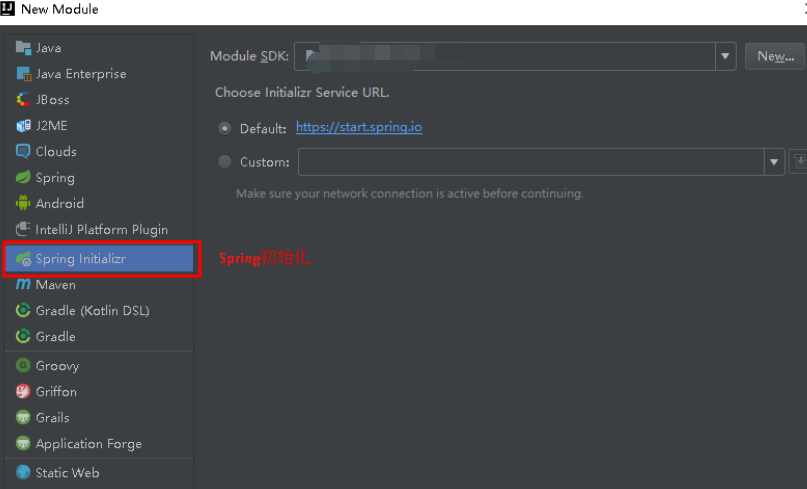Viewport: 807px width, 489px height.
Task: Select the J2ME label in list
Action: [51, 126]
